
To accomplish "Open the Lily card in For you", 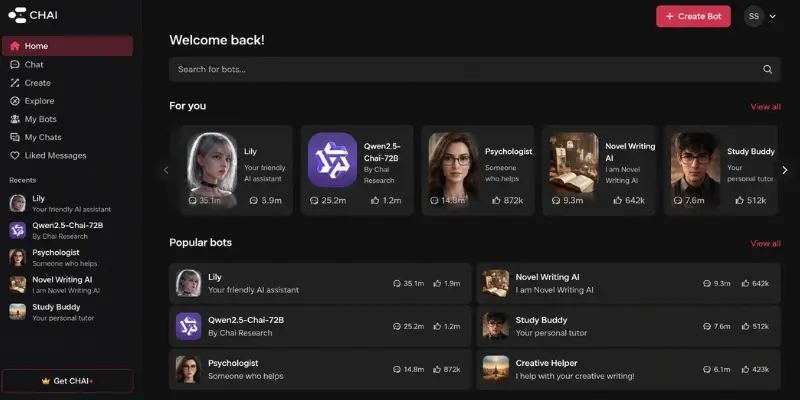I will 236,170.
